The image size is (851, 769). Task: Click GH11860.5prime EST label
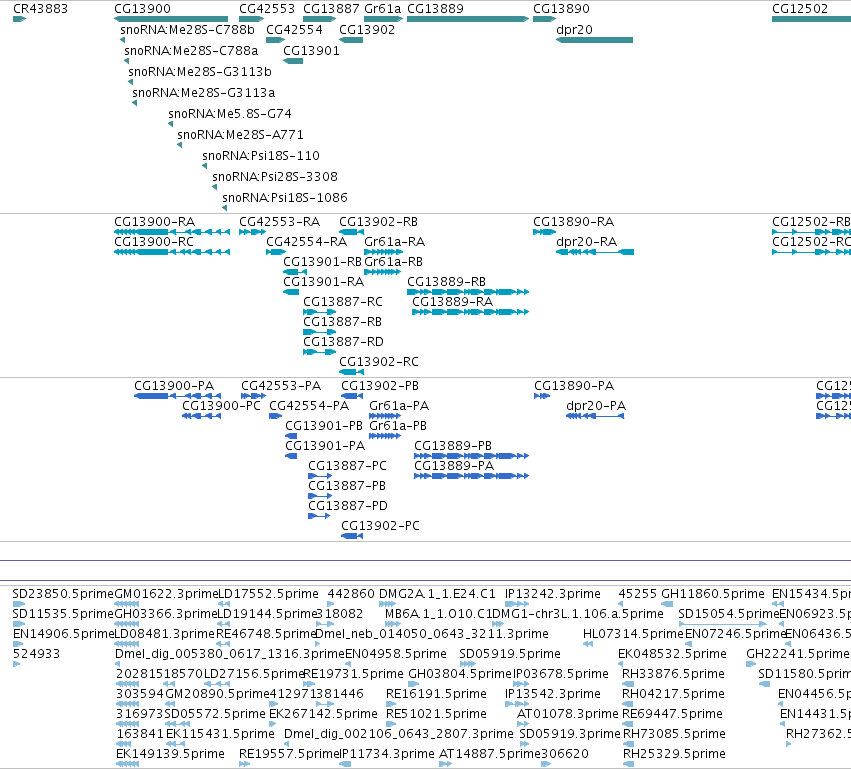pyautogui.click(x=713, y=594)
